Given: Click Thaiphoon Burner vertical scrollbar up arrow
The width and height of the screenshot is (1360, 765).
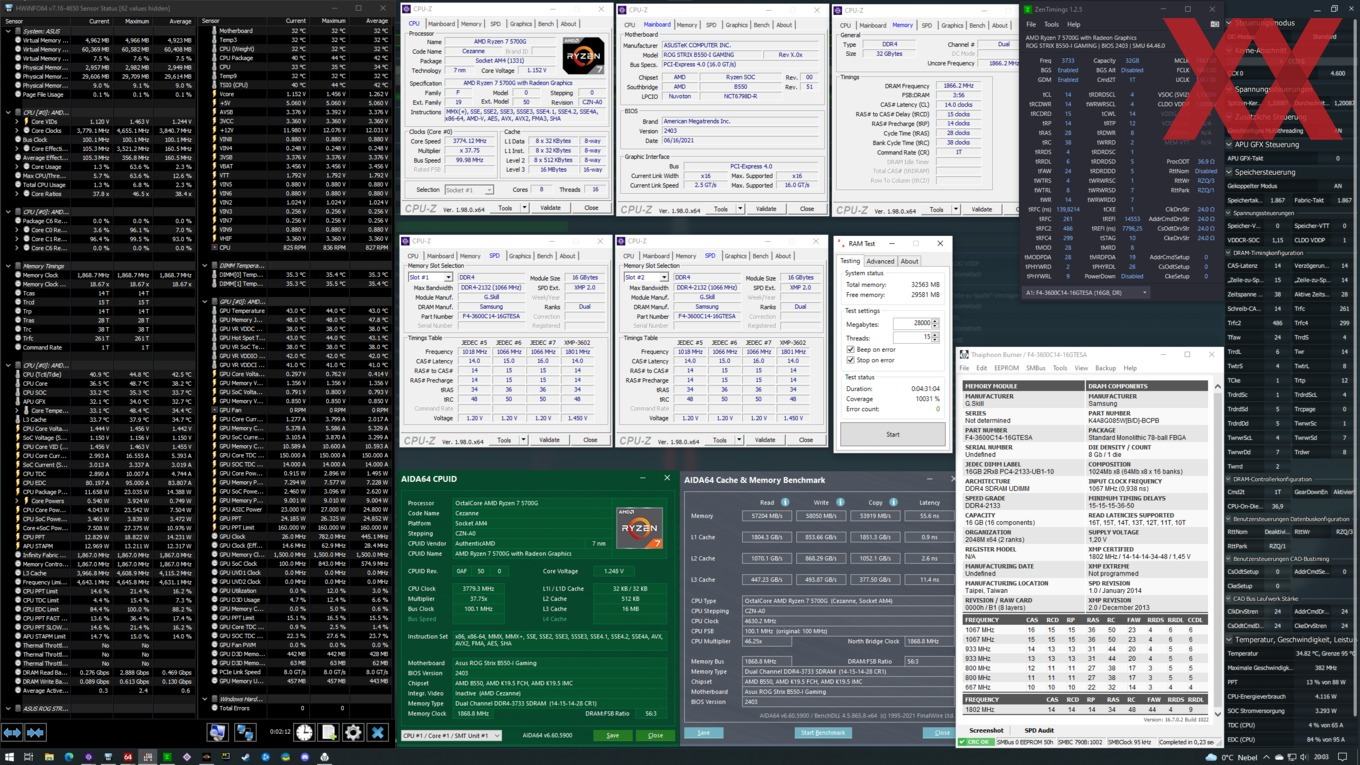Looking at the screenshot, I should pos(1217,386).
